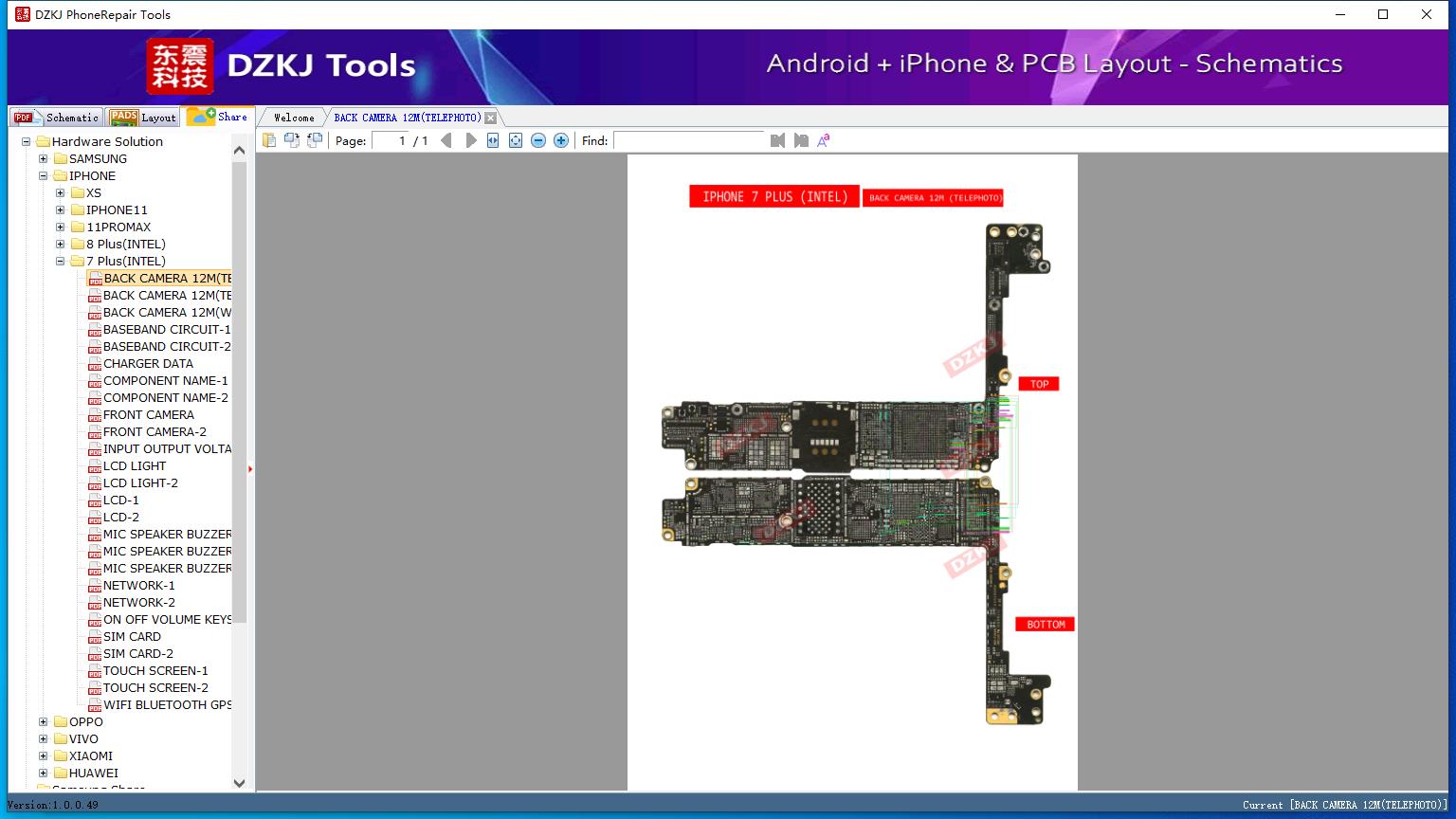Fit the whole page in view
Viewport: 1456px width, 819px height.
516,140
